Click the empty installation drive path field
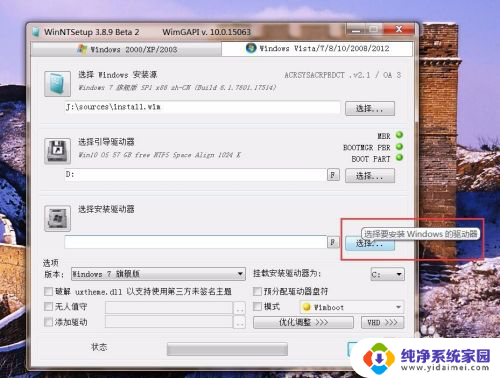Image resolution: width=500 pixels, height=378 pixels. click(195, 242)
